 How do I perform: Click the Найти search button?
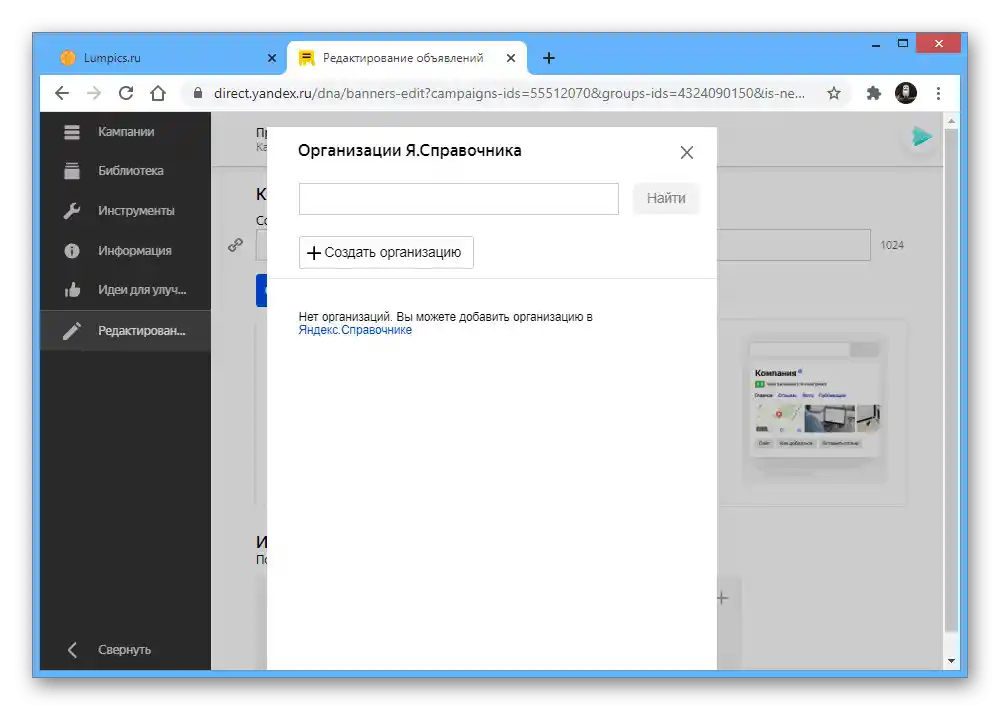click(x=666, y=198)
